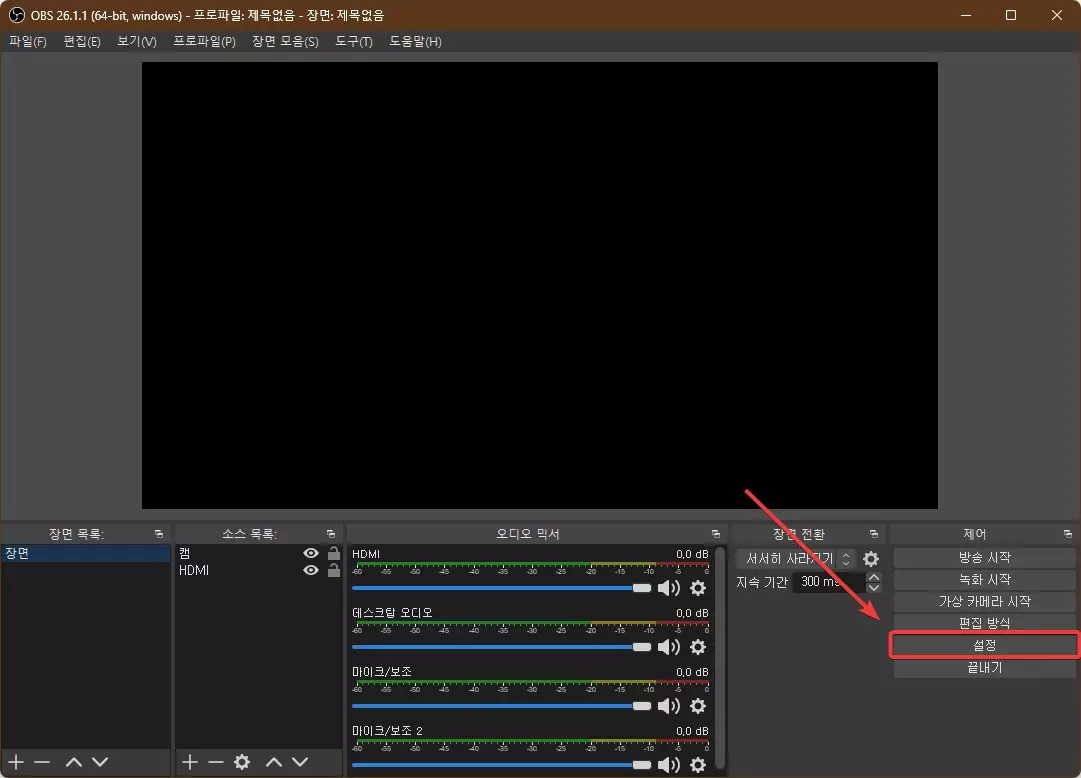
Task: Toggle visibility eye for HDMI source
Action: 311,570
